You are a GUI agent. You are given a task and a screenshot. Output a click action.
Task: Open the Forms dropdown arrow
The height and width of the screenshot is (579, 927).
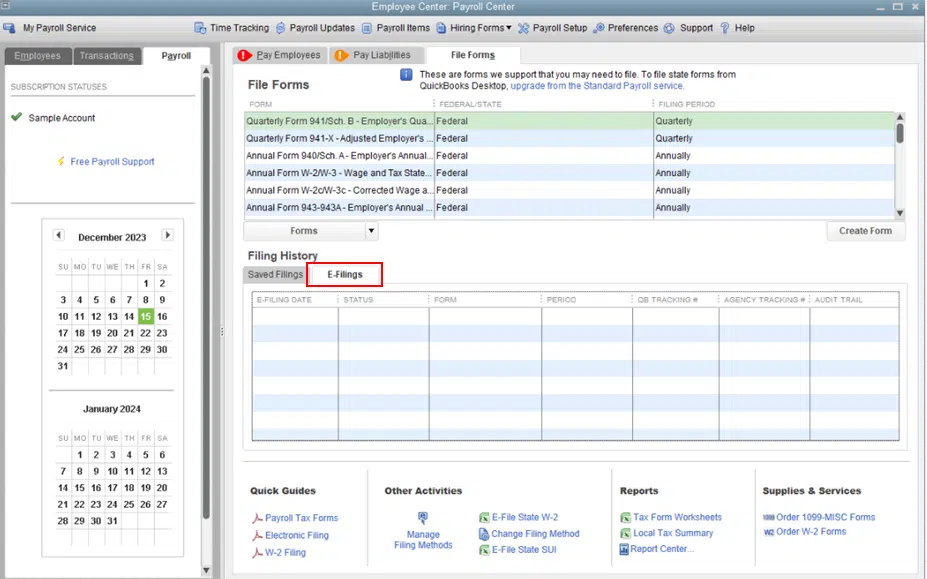pyautogui.click(x=371, y=231)
